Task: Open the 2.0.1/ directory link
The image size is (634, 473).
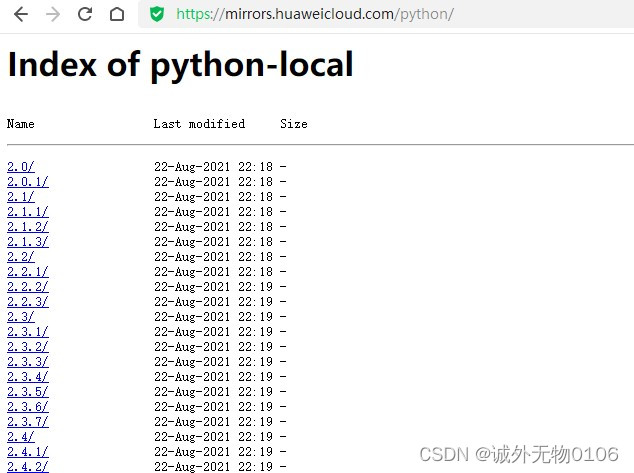Action: (x=27, y=182)
